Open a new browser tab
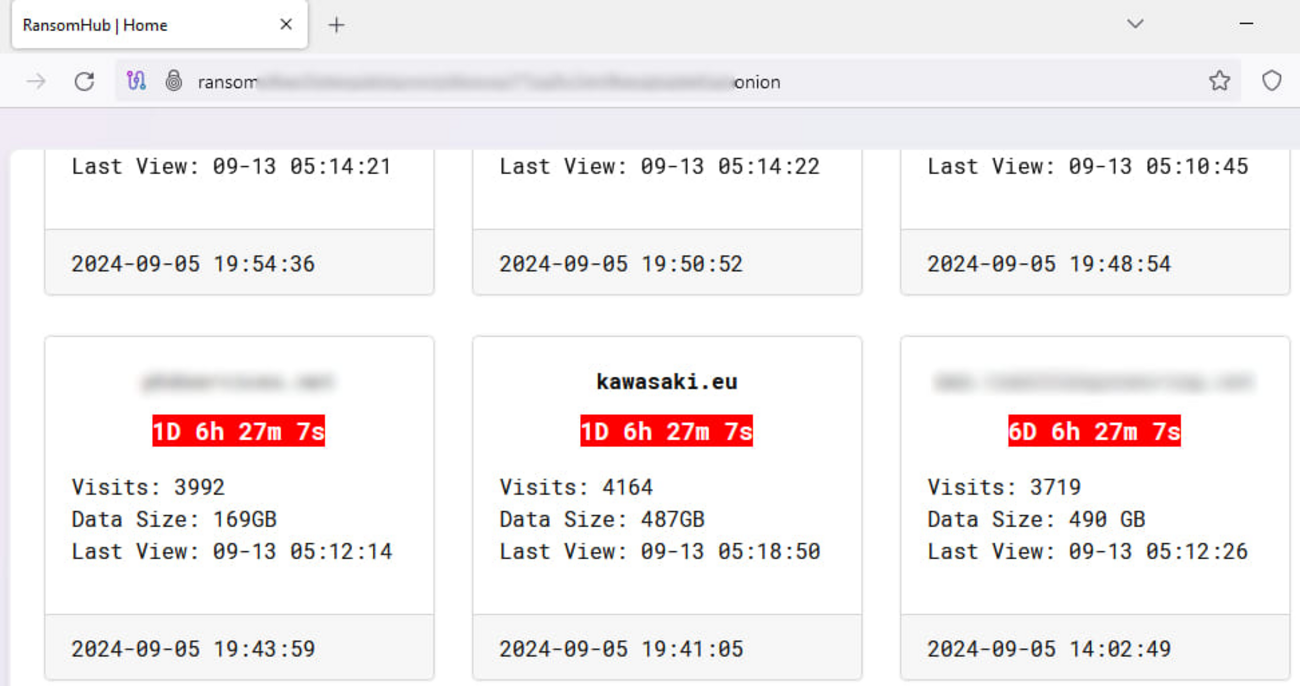 tap(336, 25)
